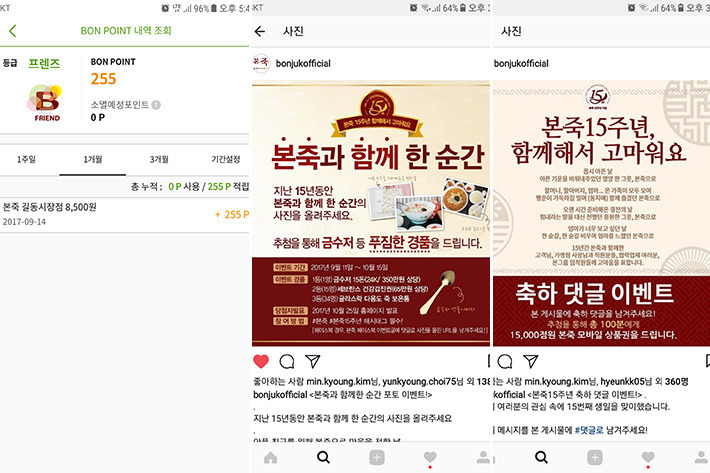
Task: Go to Instagram home feed icon
Action: (x=271, y=458)
